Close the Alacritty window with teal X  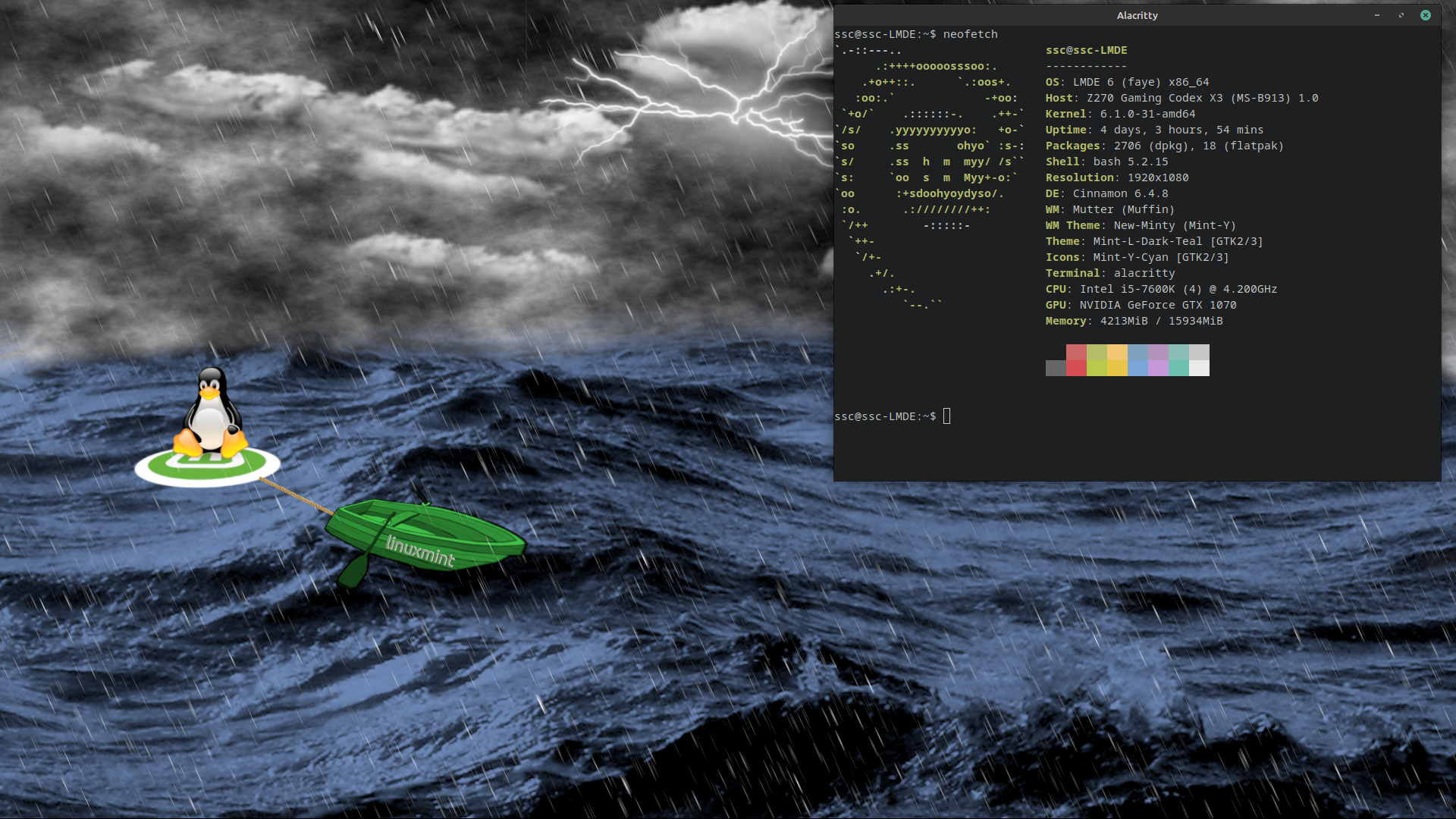[1426, 15]
